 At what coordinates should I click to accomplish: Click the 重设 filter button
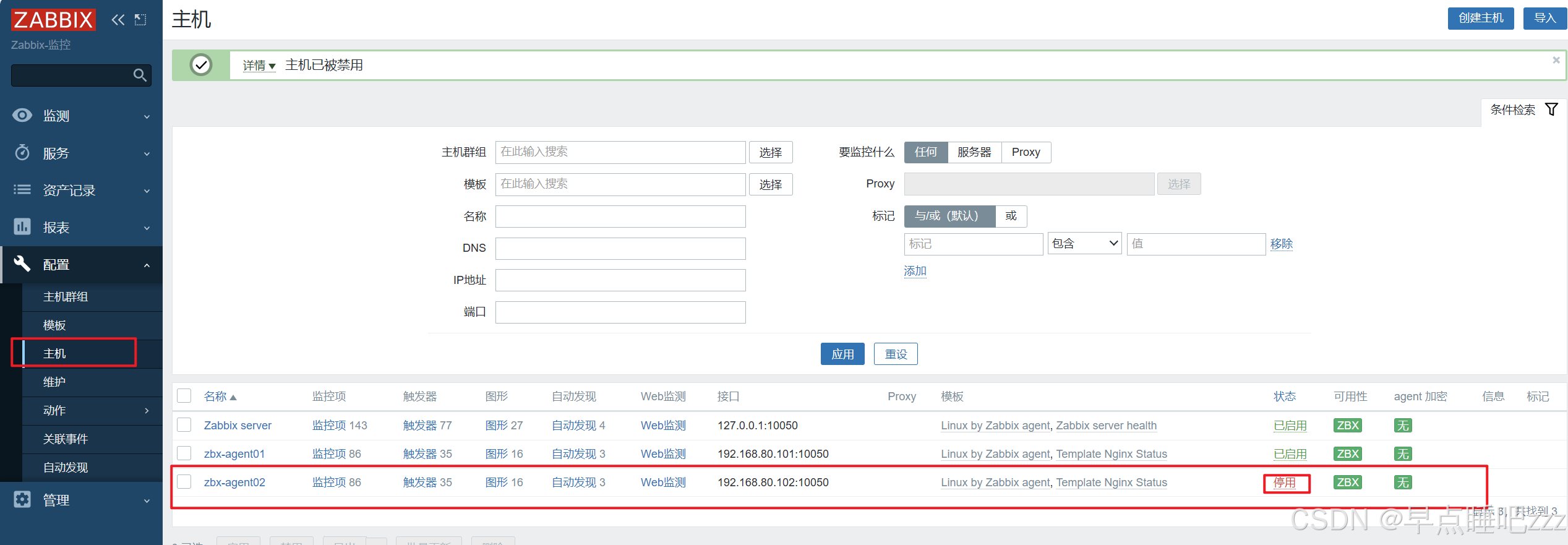point(896,354)
